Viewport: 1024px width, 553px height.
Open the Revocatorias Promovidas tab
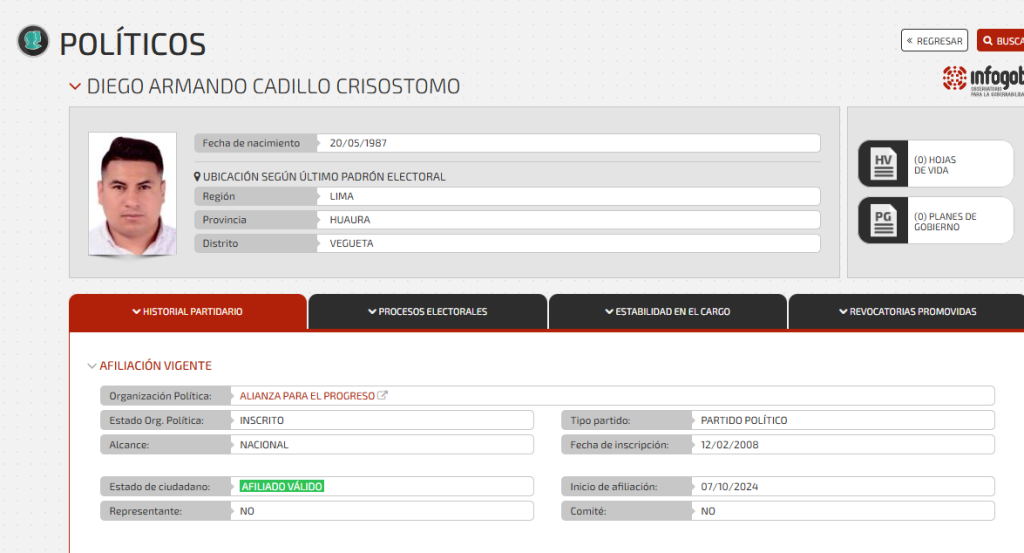[906, 312]
